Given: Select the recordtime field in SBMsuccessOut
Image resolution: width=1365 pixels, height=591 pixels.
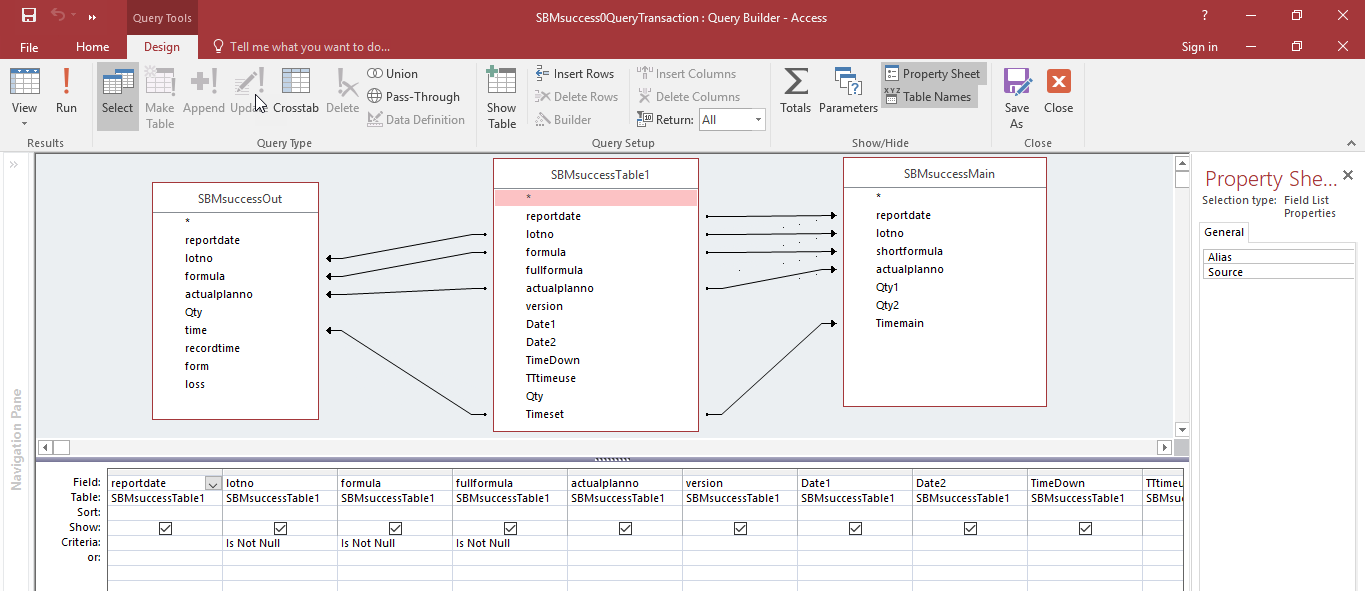Looking at the screenshot, I should point(212,348).
